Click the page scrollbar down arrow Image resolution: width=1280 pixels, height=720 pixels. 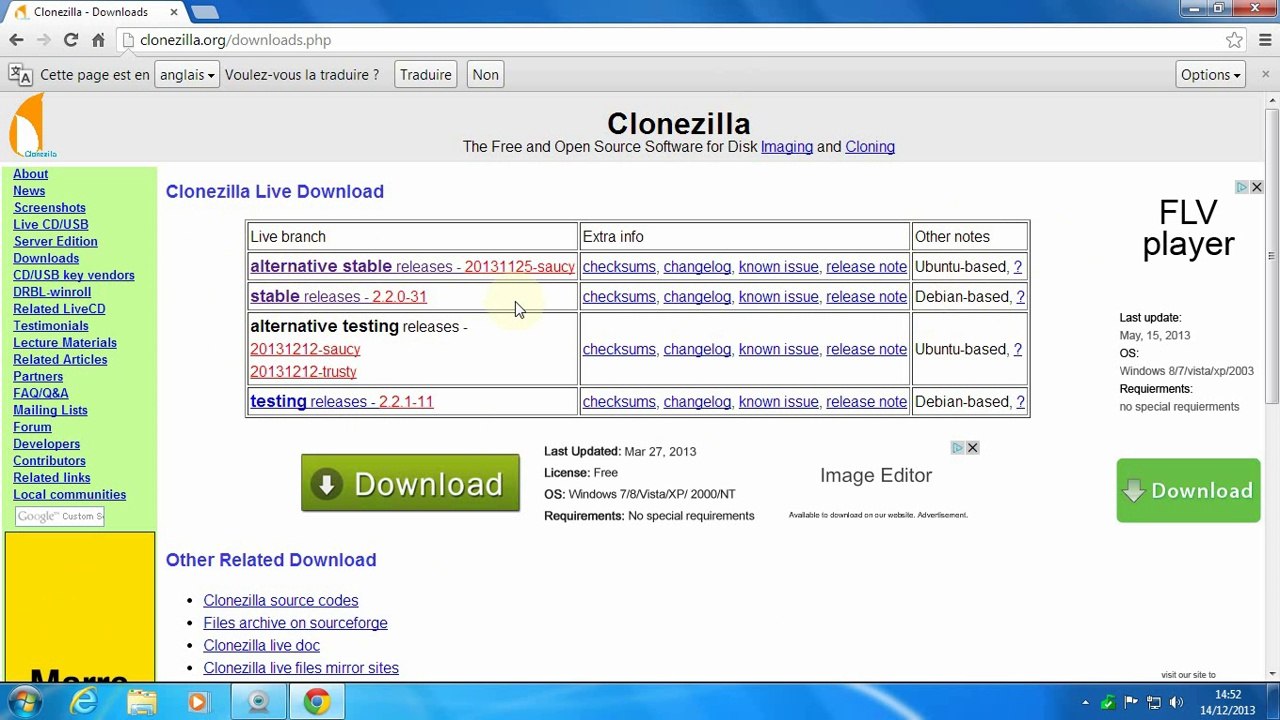[1272, 673]
